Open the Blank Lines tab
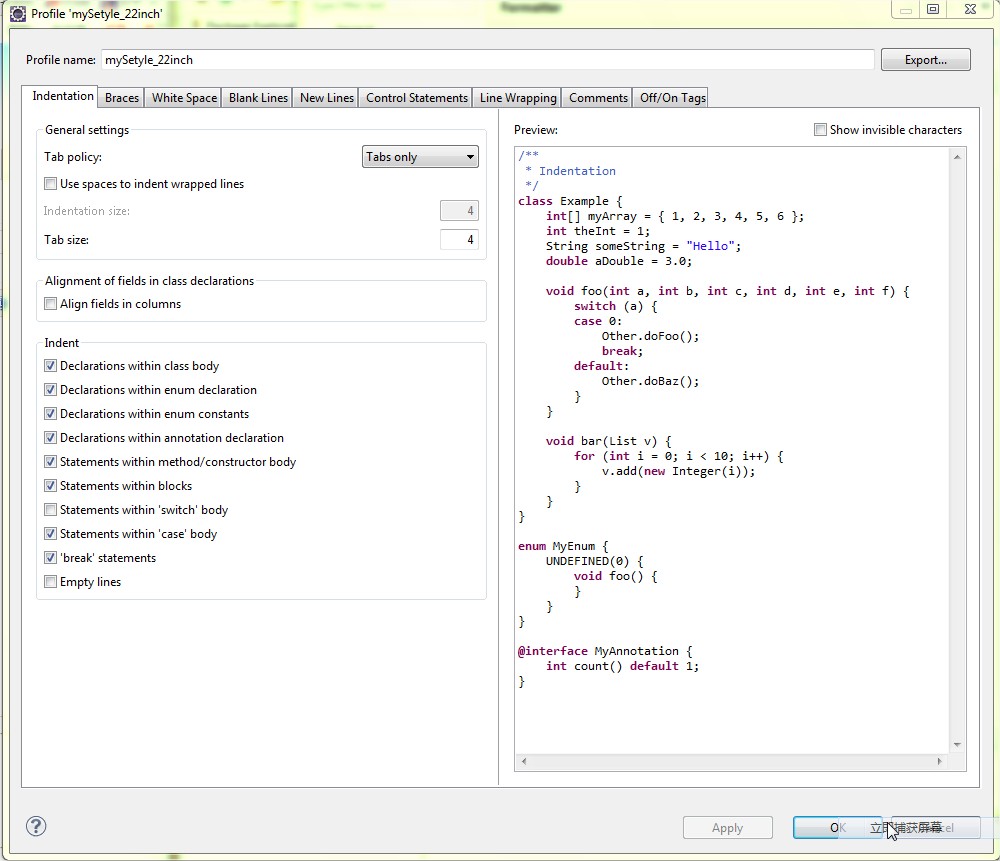 (258, 98)
